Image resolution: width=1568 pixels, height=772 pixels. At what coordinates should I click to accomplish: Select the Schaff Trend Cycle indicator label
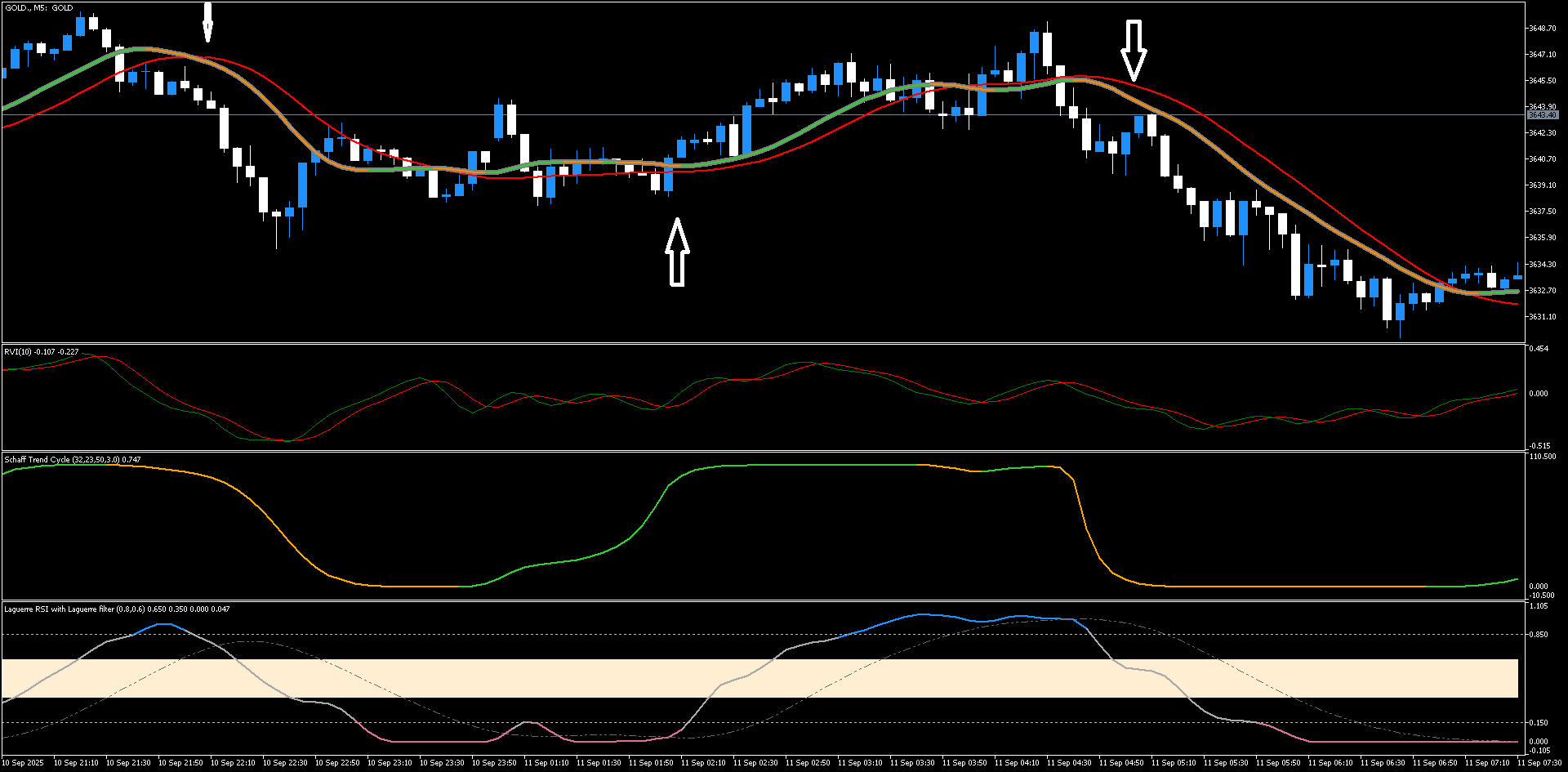[x=72, y=459]
